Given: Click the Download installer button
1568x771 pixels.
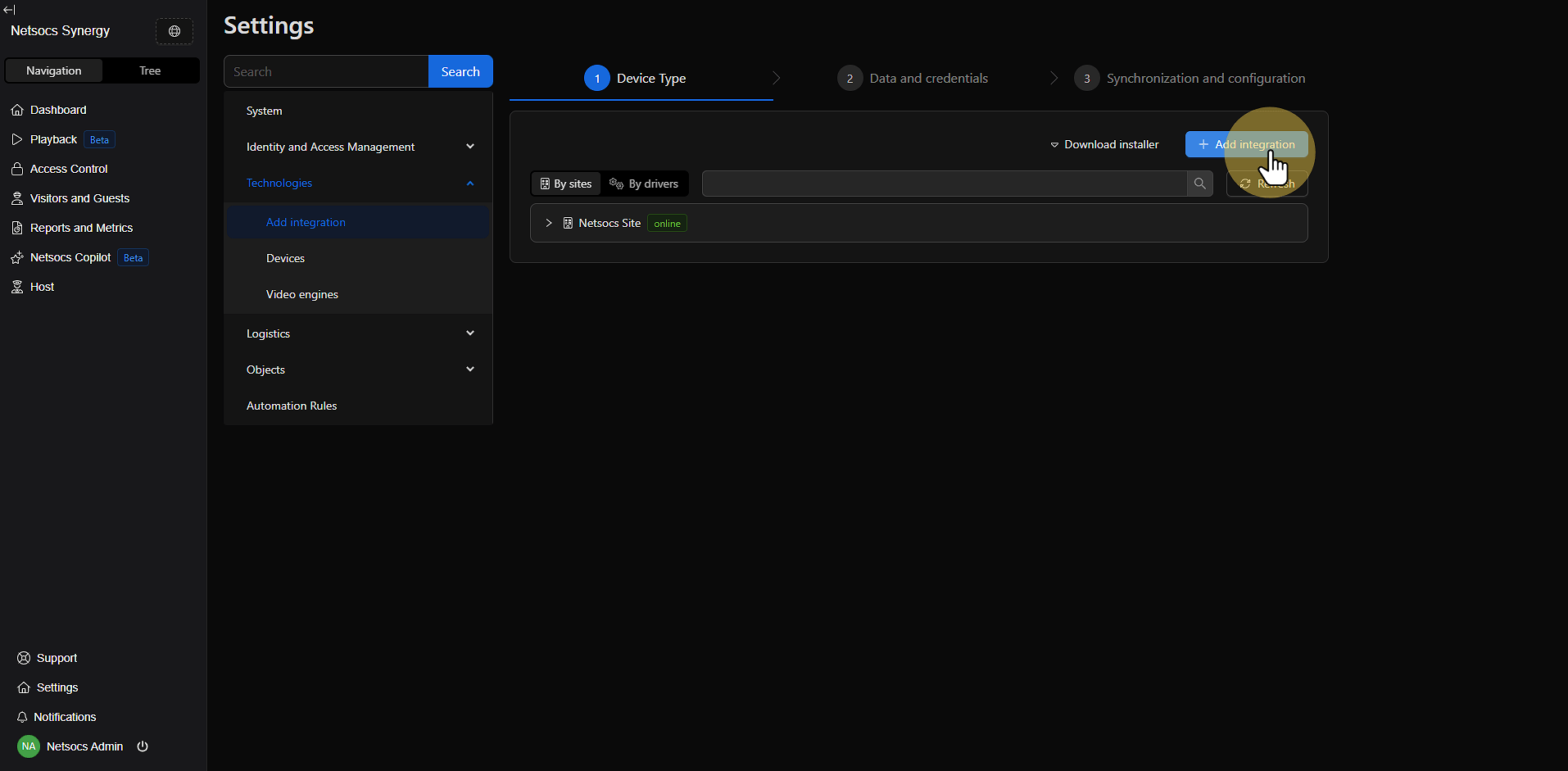Looking at the screenshot, I should (1104, 144).
